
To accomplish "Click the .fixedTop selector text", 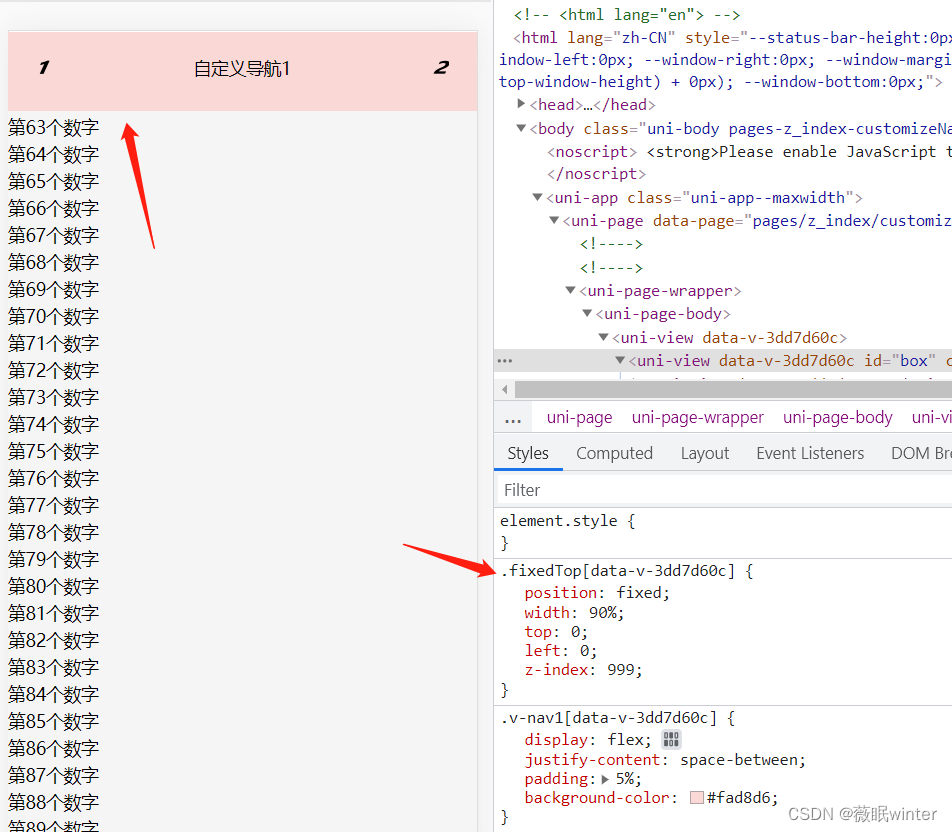I will (x=617, y=570).
